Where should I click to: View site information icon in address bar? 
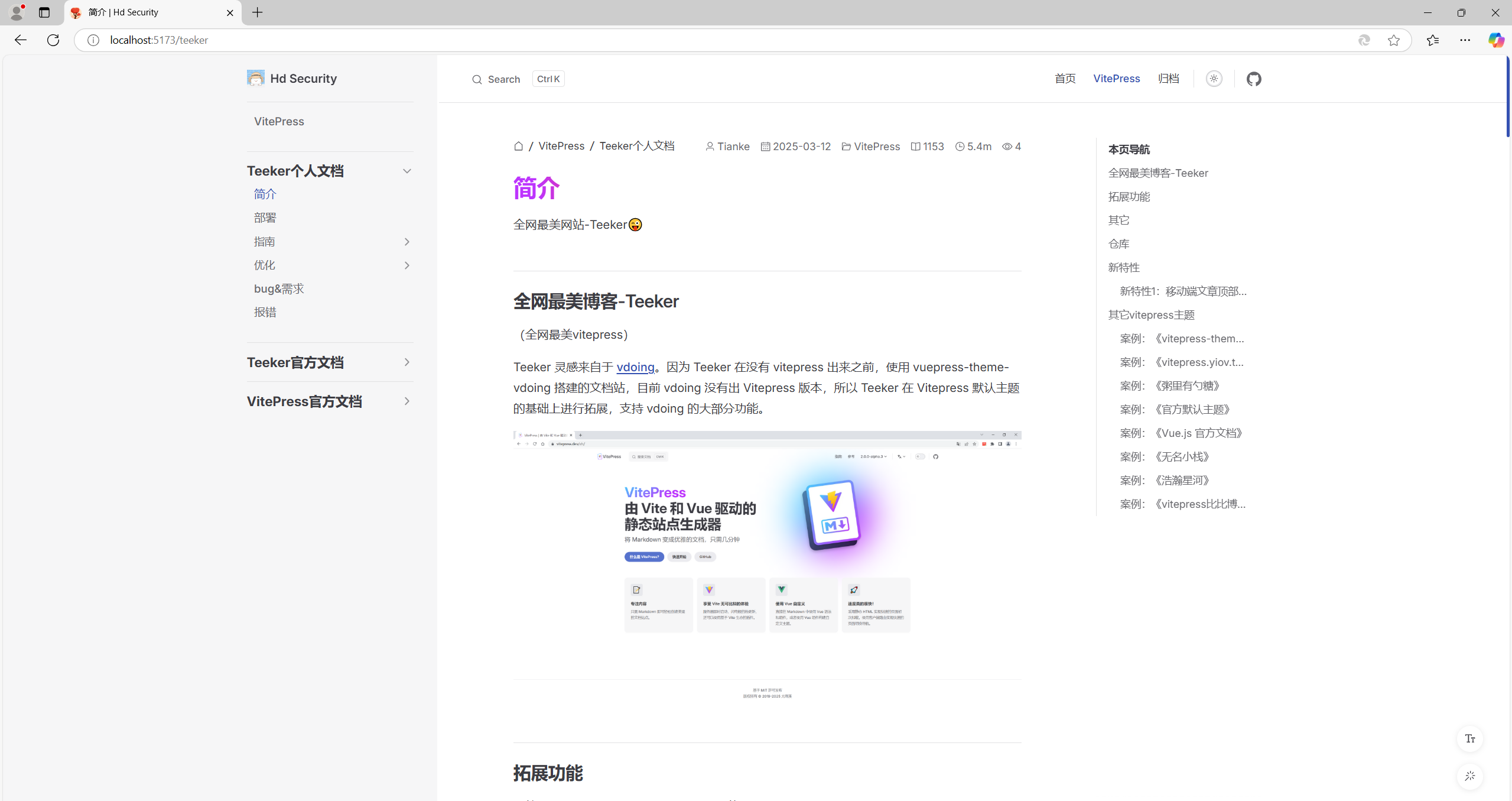pos(93,40)
